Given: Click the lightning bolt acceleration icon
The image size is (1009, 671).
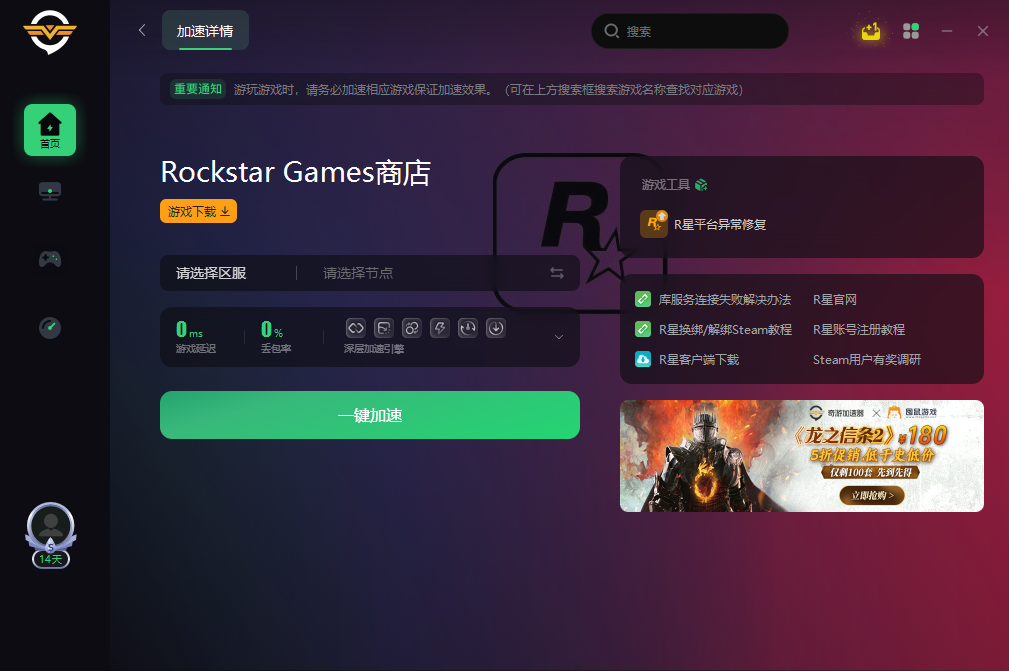Looking at the screenshot, I should 440,328.
